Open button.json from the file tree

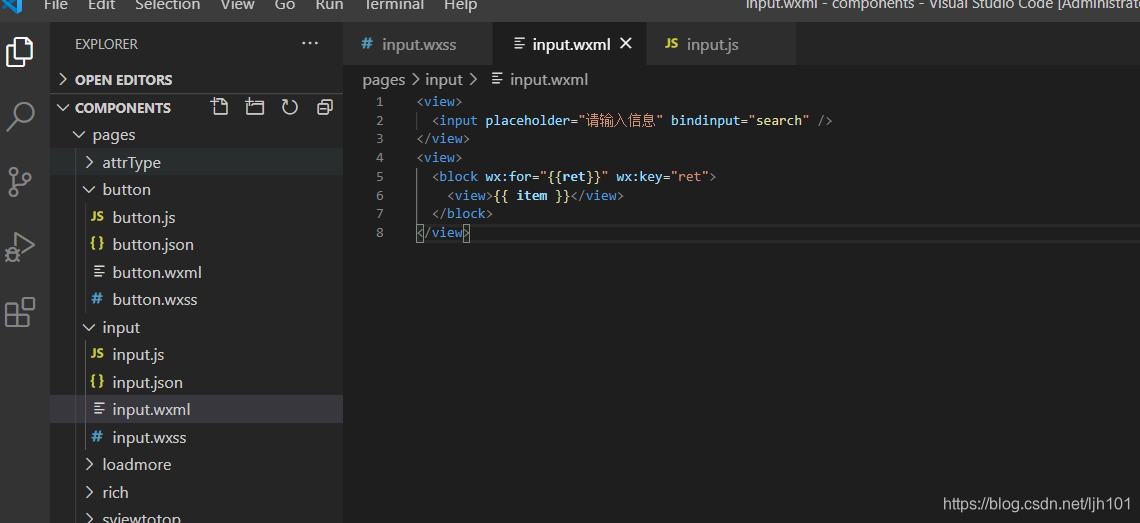tap(153, 244)
